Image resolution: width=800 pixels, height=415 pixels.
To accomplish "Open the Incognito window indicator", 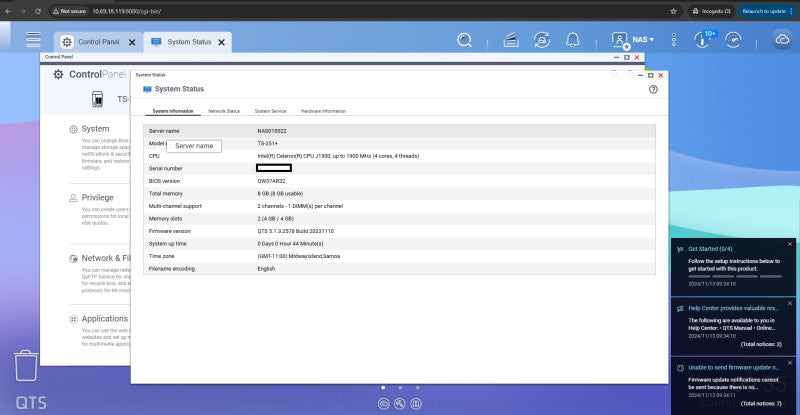I will (712, 11).
